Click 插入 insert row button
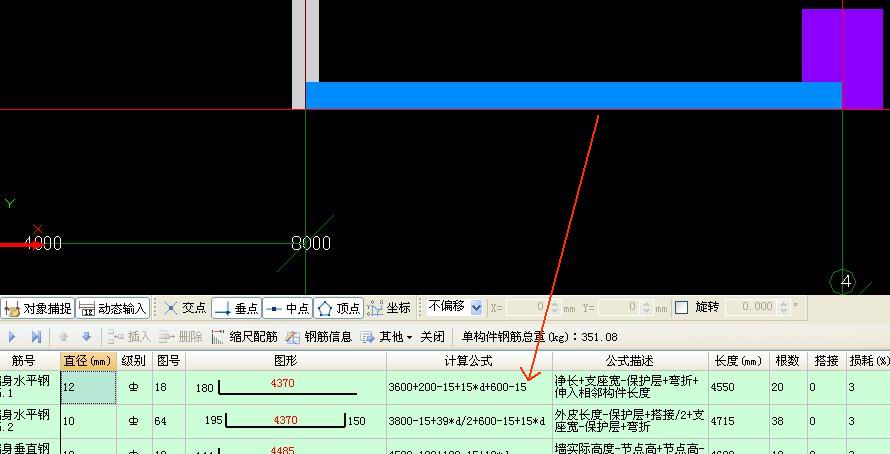Screen dimensions: 890x454 [x=129, y=337]
